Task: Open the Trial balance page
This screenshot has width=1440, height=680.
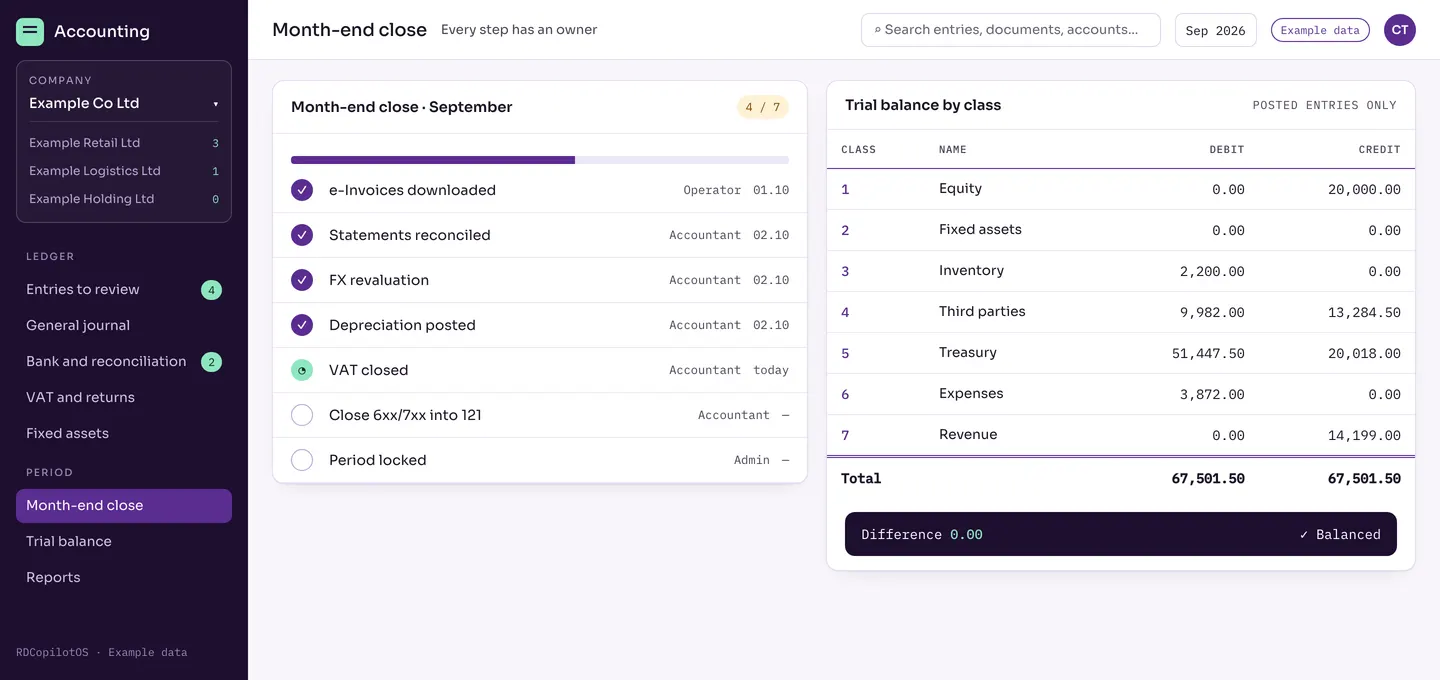Action: 124,542
